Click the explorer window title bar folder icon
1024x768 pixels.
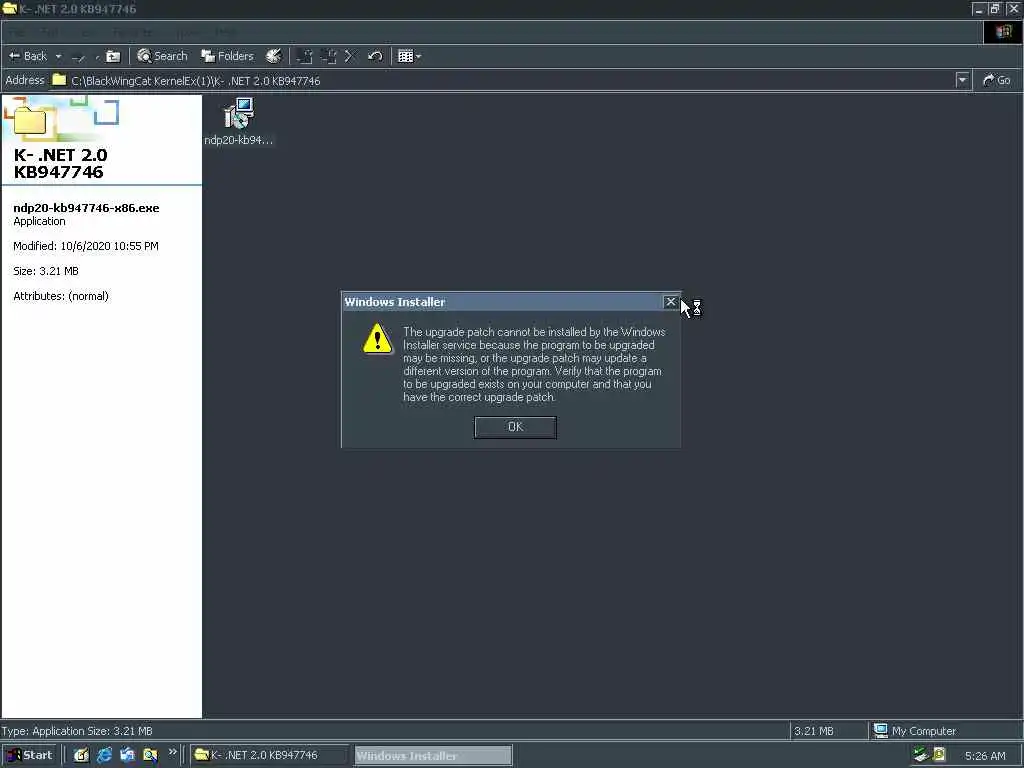[x=9, y=8]
